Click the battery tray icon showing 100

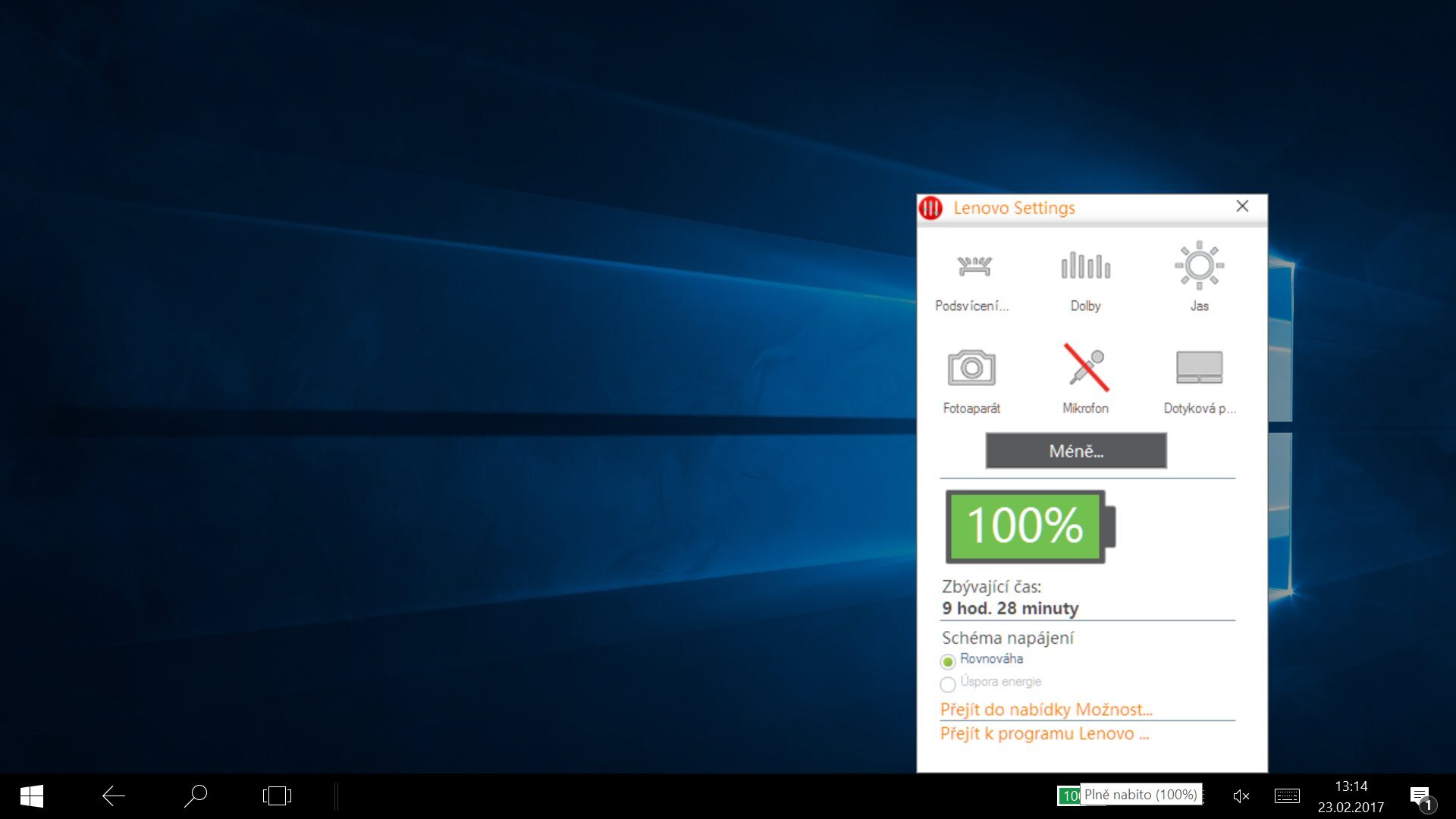[x=1071, y=795]
